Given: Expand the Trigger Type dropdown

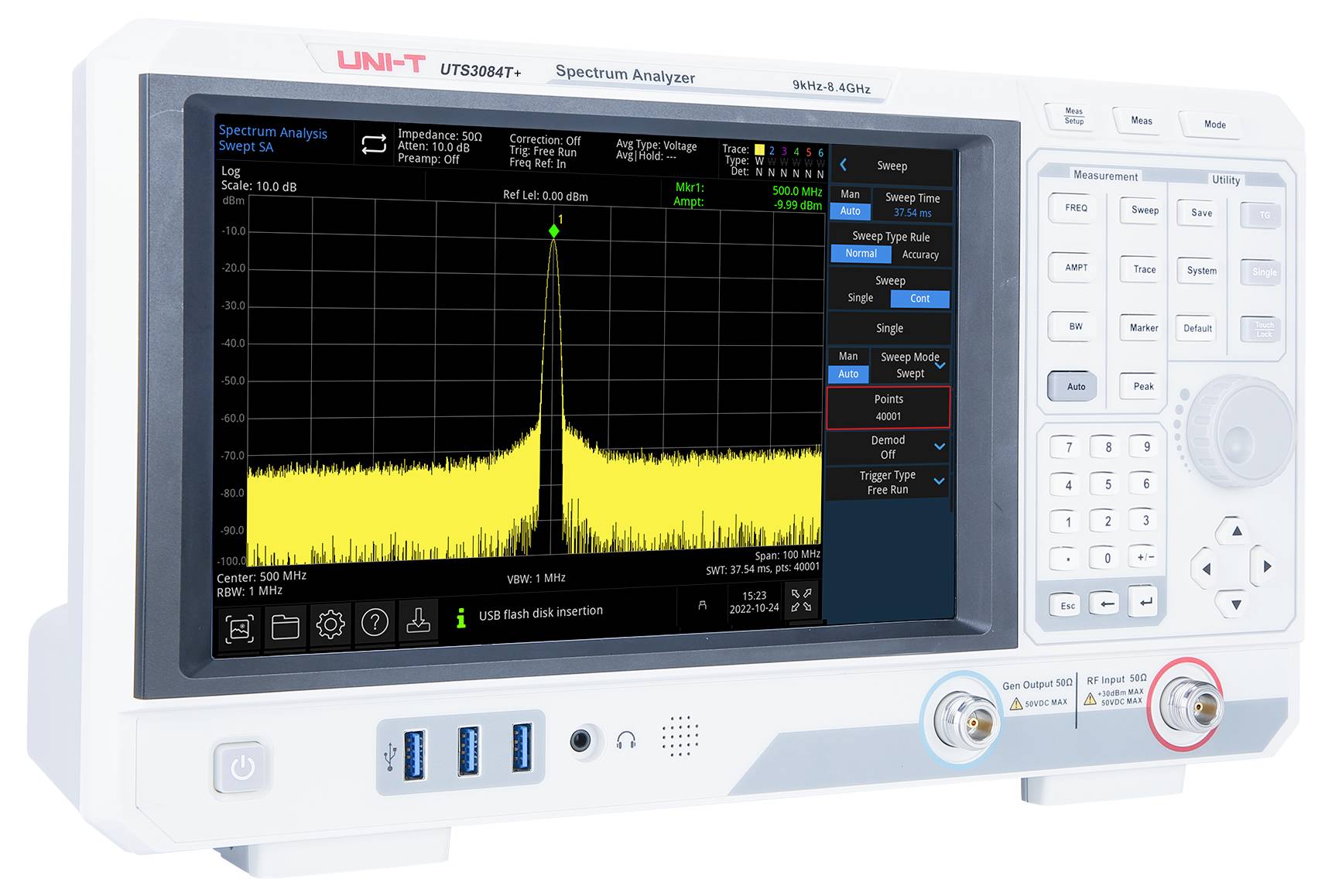Looking at the screenshot, I should 887,482.
